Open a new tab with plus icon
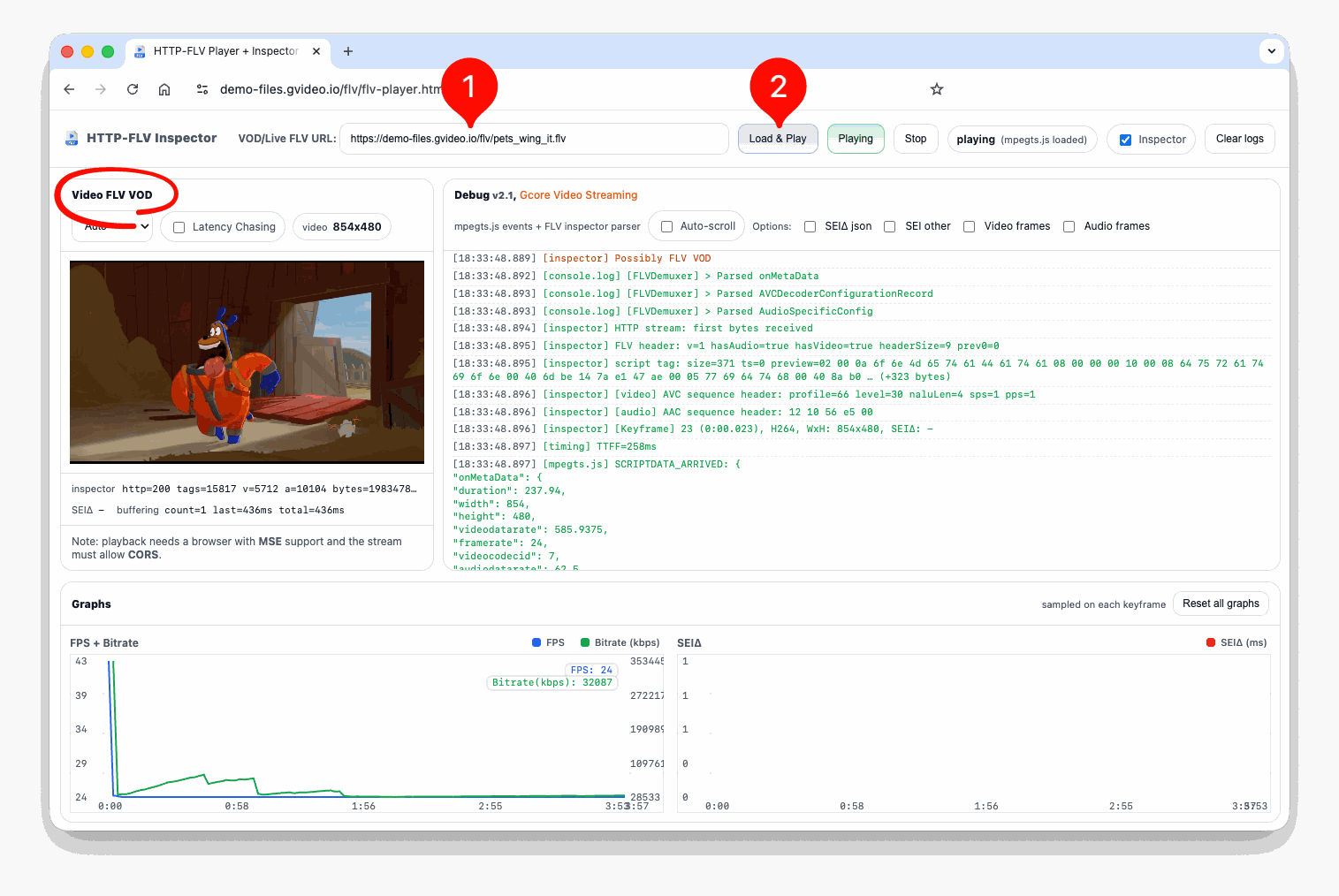1339x896 pixels. 348,51
